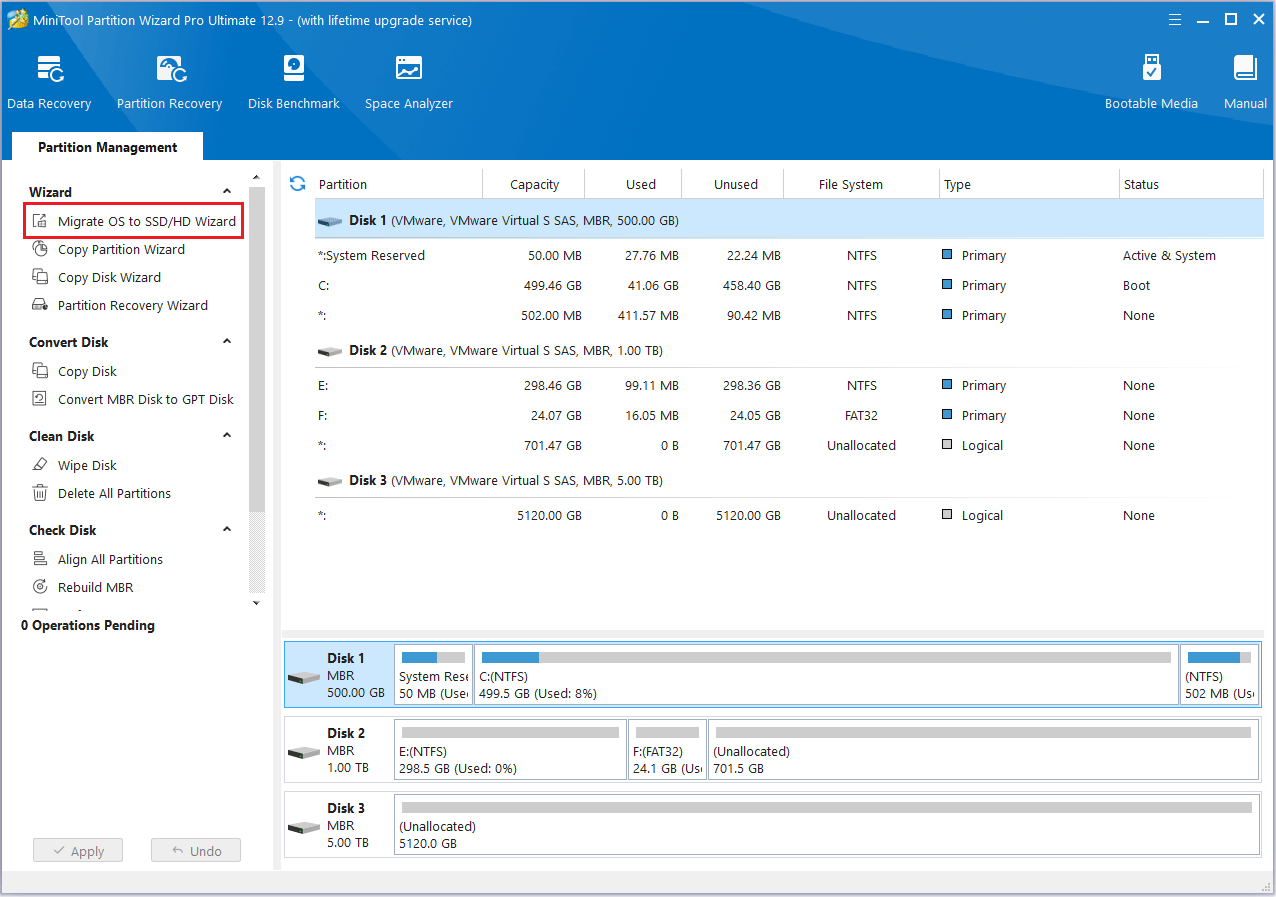Image resolution: width=1276 pixels, height=897 pixels.
Task: Start the Space Analyzer
Action: click(x=408, y=80)
